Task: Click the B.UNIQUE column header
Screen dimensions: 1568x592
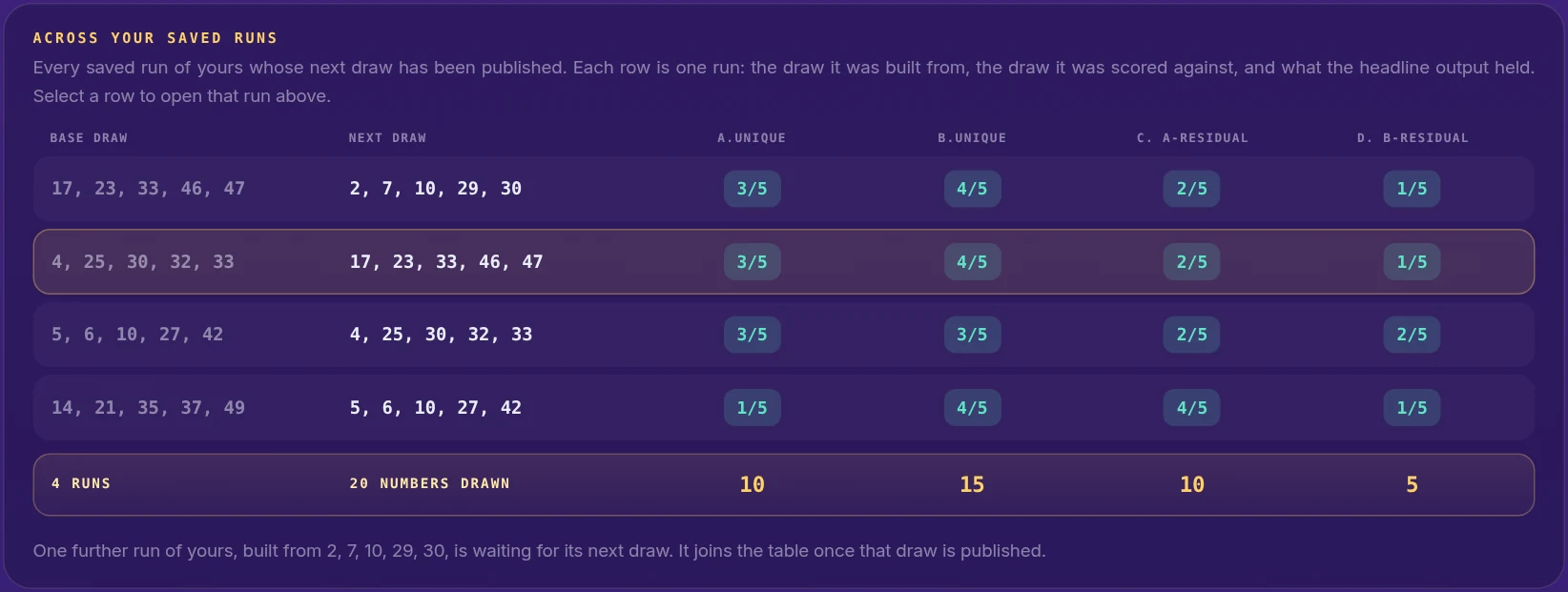Action: tap(972, 138)
